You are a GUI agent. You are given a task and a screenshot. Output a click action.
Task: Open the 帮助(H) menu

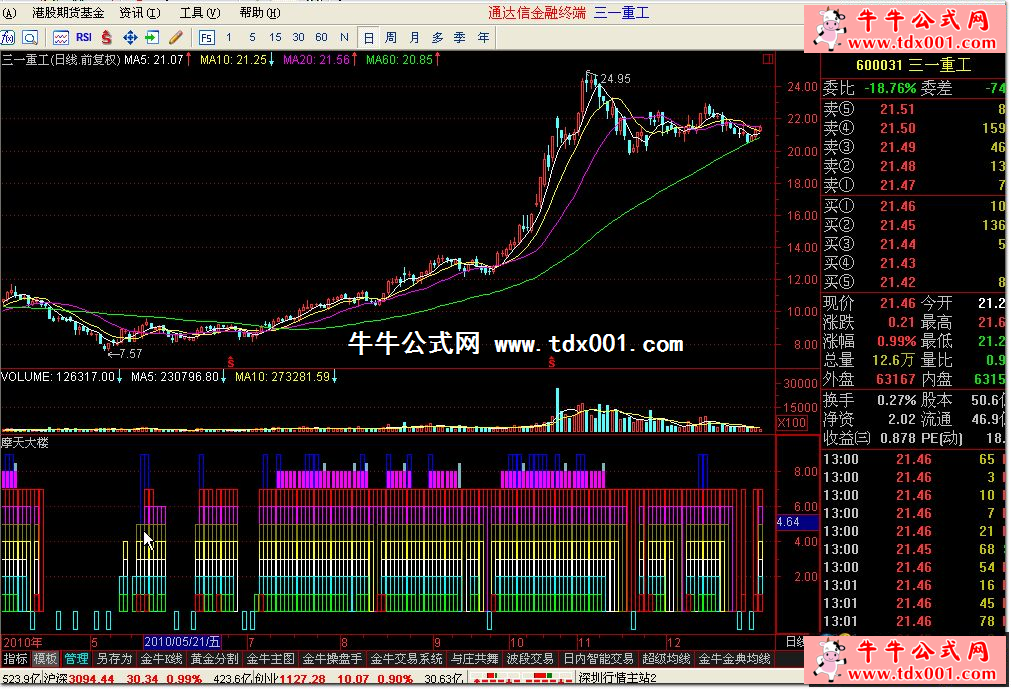point(260,13)
